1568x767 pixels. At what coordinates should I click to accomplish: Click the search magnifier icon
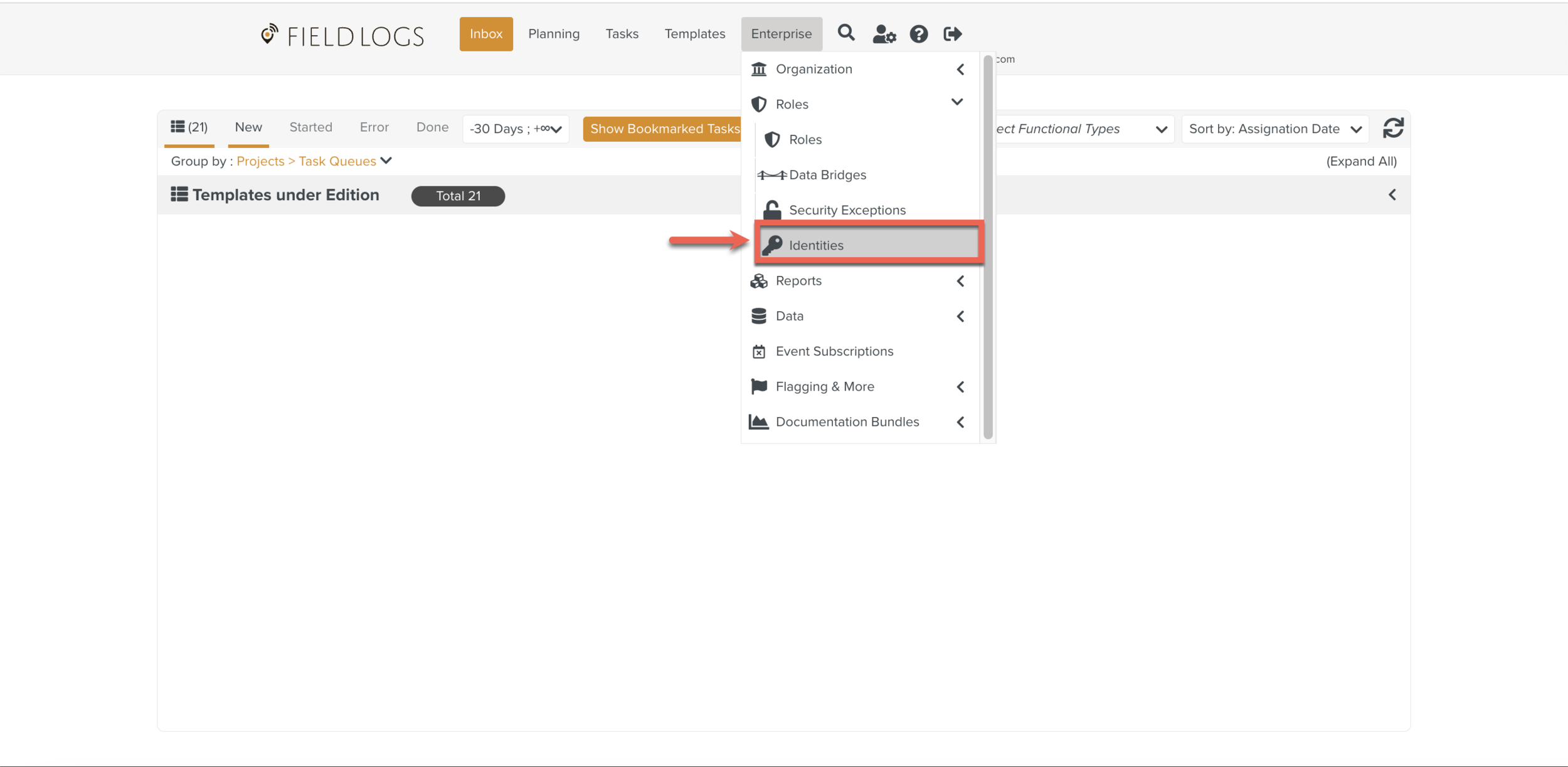click(x=846, y=33)
